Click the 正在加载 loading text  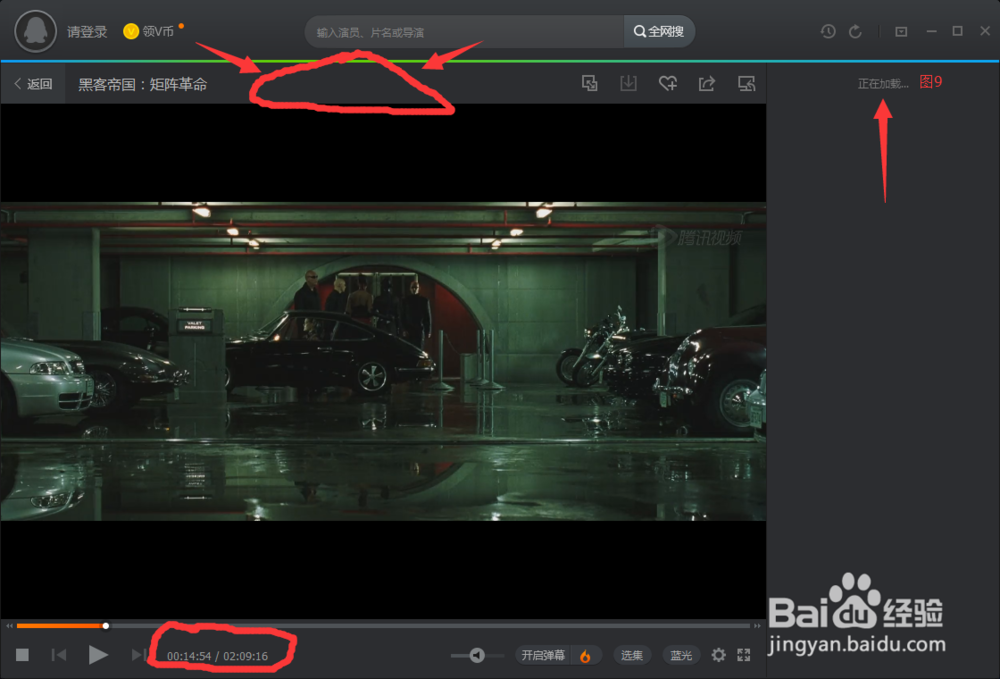883,84
